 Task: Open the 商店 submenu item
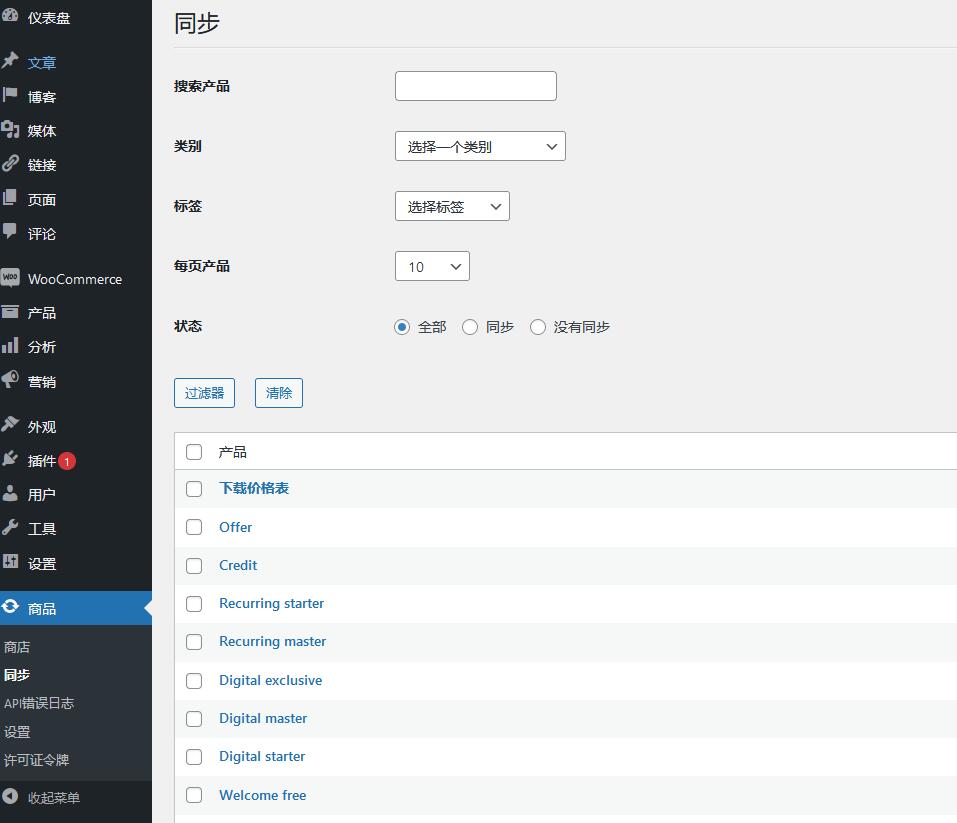coord(17,647)
